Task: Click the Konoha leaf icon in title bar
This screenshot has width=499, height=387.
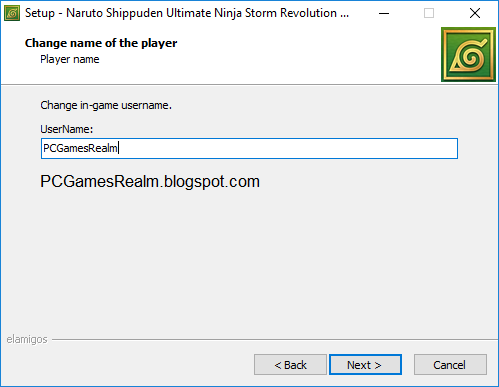Action: pos(12,13)
